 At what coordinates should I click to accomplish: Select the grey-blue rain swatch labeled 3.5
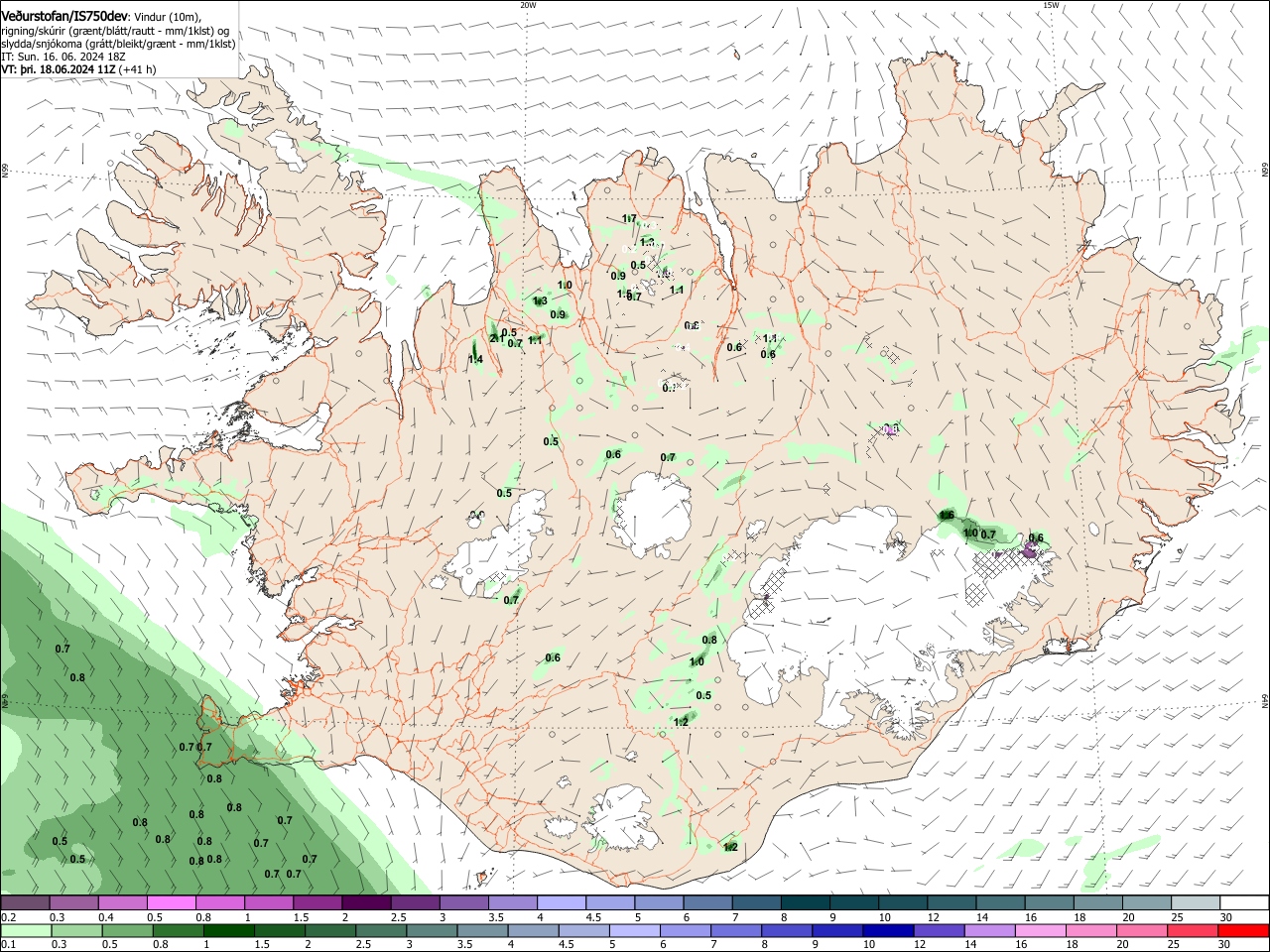point(482,931)
